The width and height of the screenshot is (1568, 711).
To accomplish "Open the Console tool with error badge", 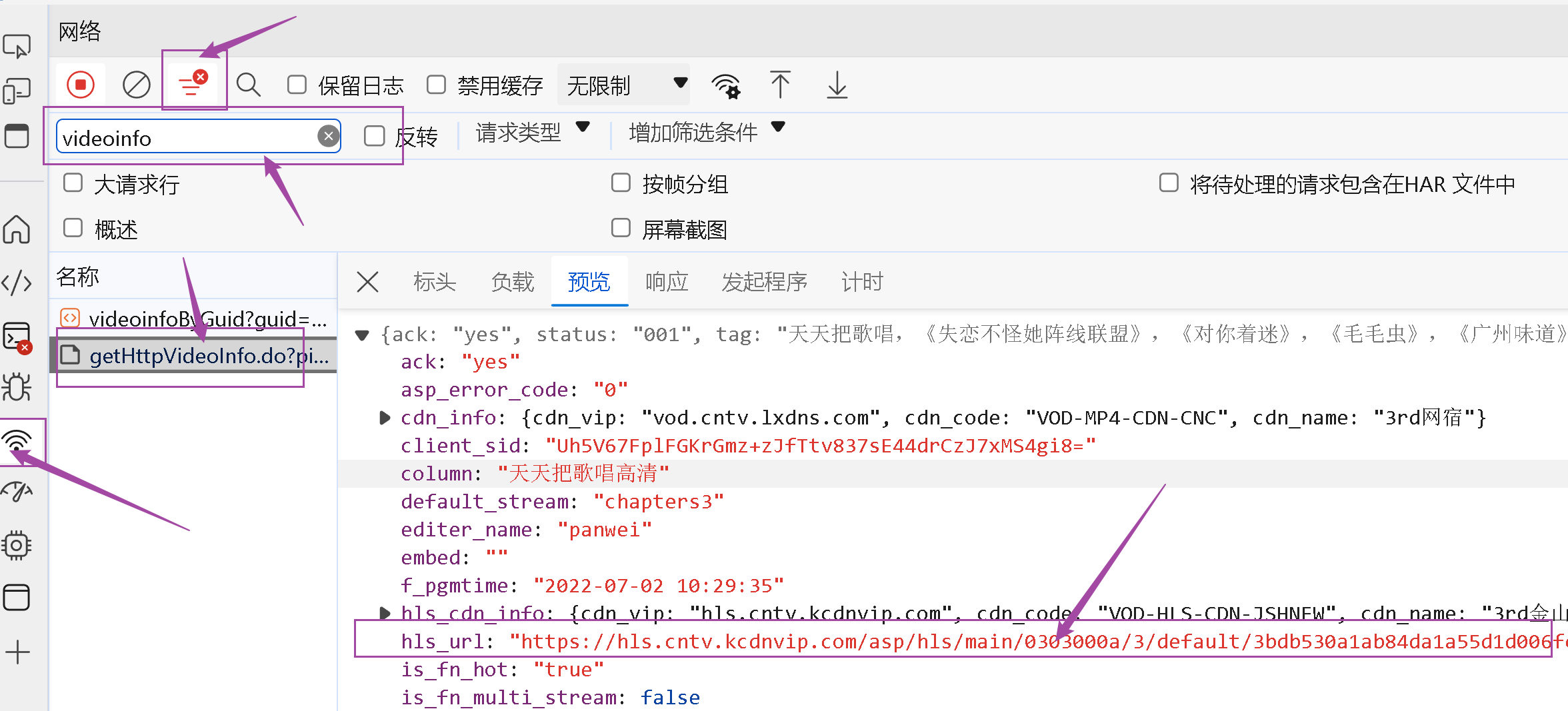I will [17, 337].
